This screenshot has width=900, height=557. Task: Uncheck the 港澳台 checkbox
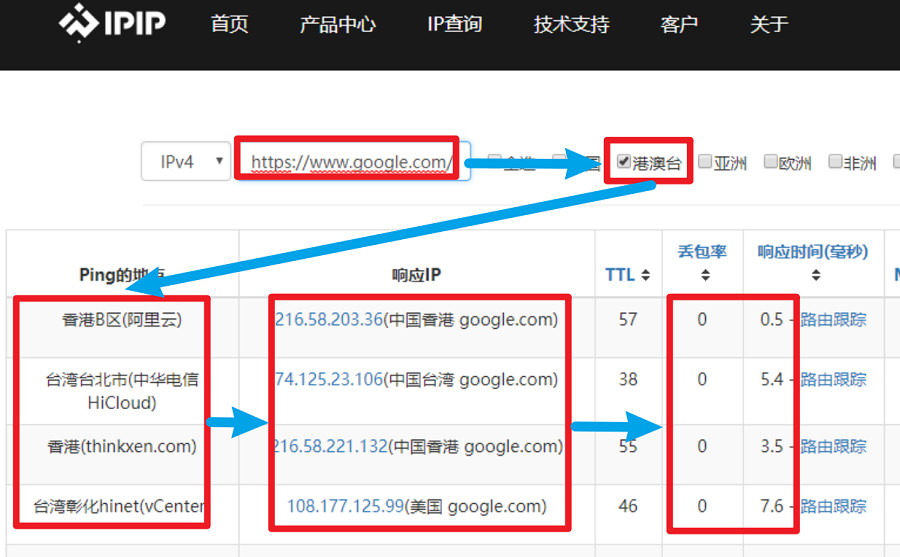(x=625, y=162)
